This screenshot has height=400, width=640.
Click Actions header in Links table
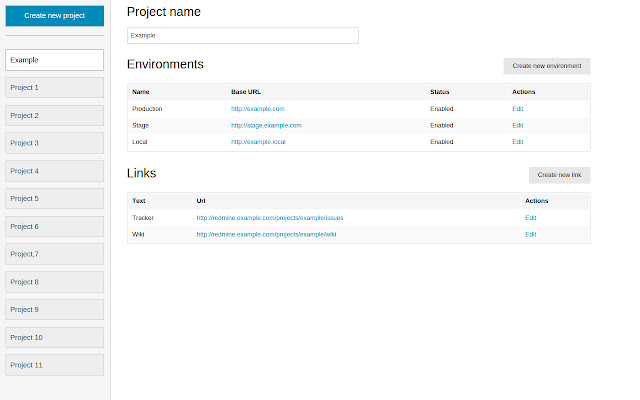click(537, 201)
